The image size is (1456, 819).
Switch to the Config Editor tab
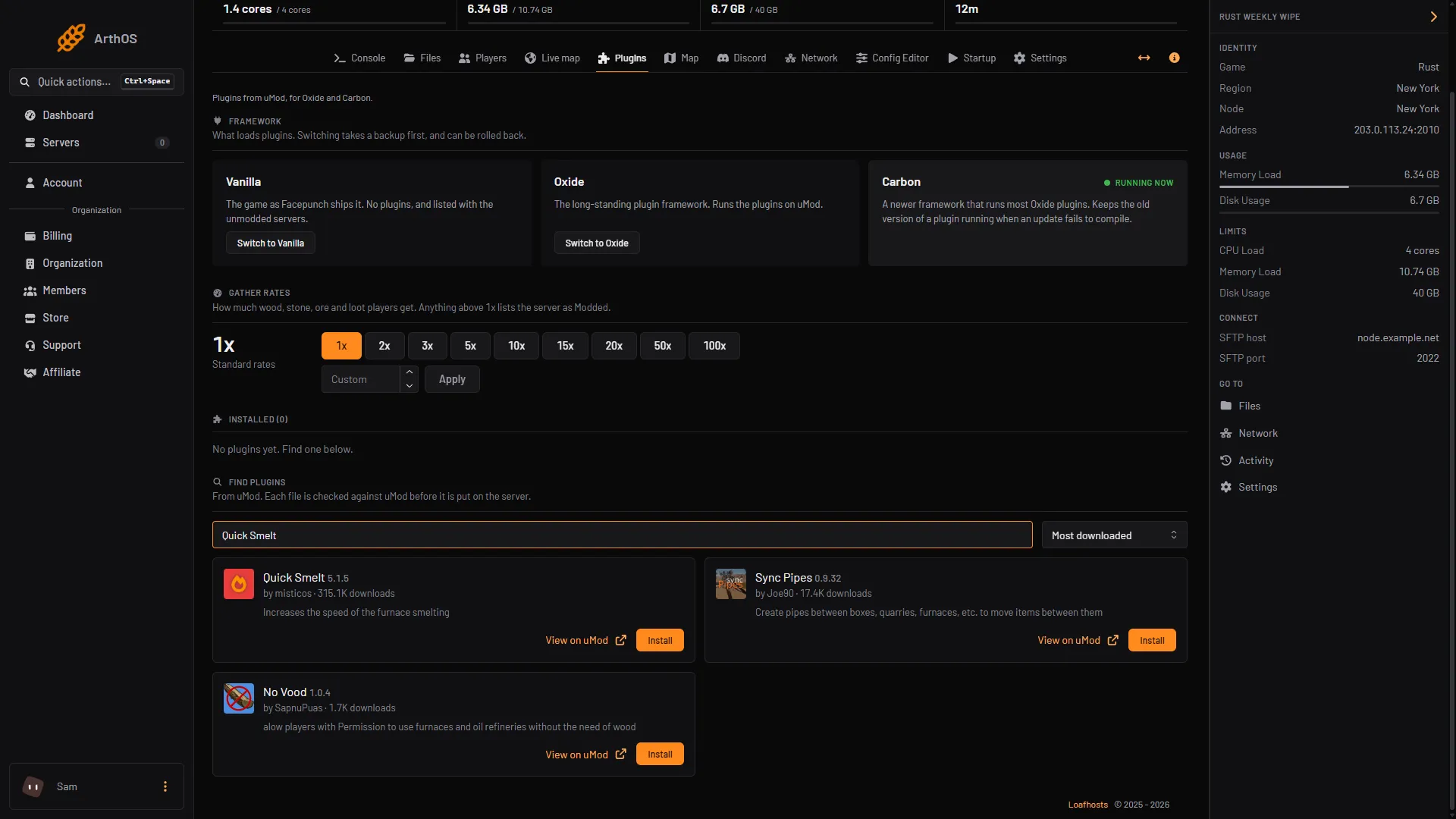tap(892, 58)
